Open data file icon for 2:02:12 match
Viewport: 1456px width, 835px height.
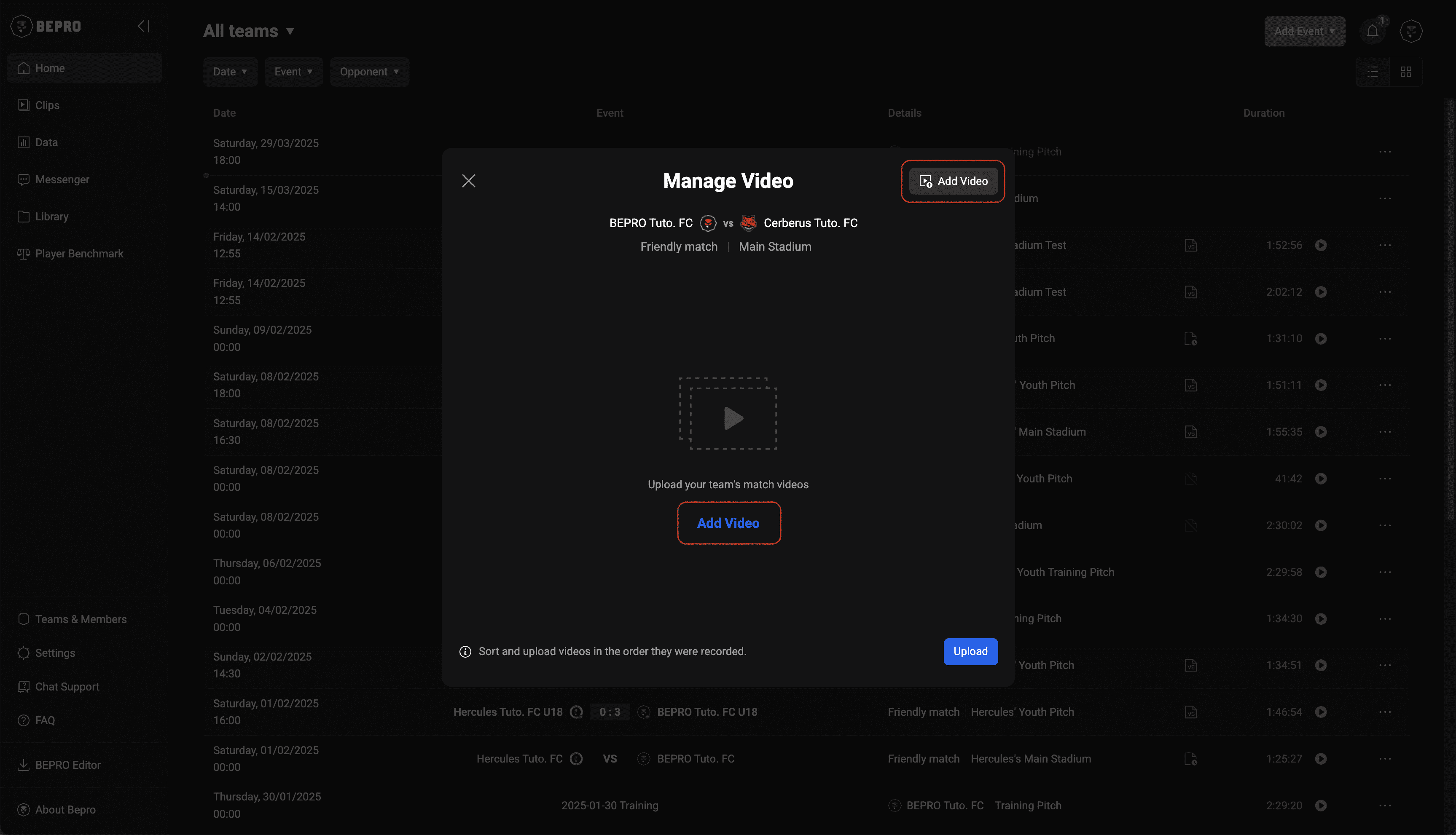1191,292
